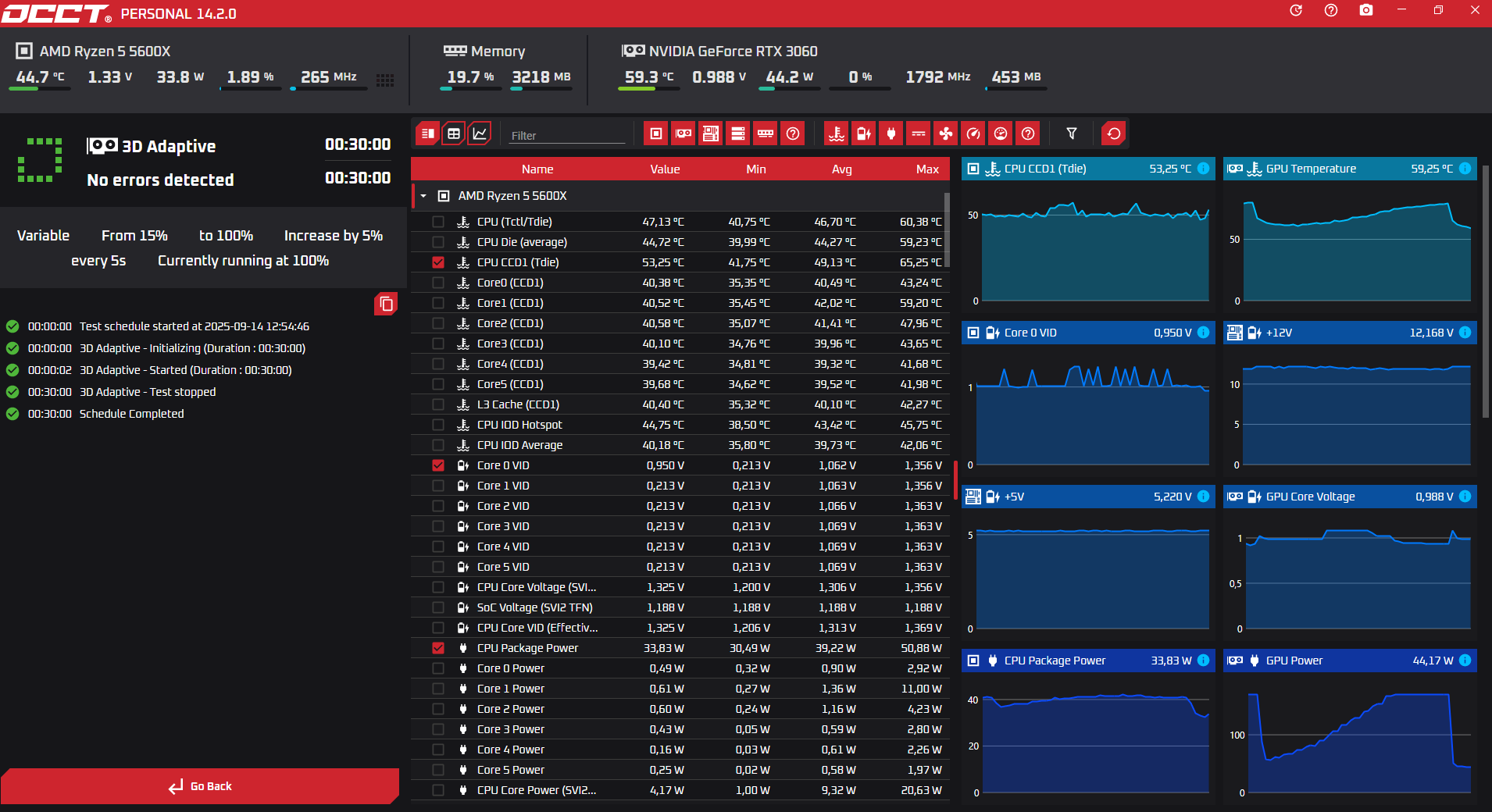The width and height of the screenshot is (1492, 812).
Task: Toggle the frequency gauge sensor filter
Action: click(973, 134)
